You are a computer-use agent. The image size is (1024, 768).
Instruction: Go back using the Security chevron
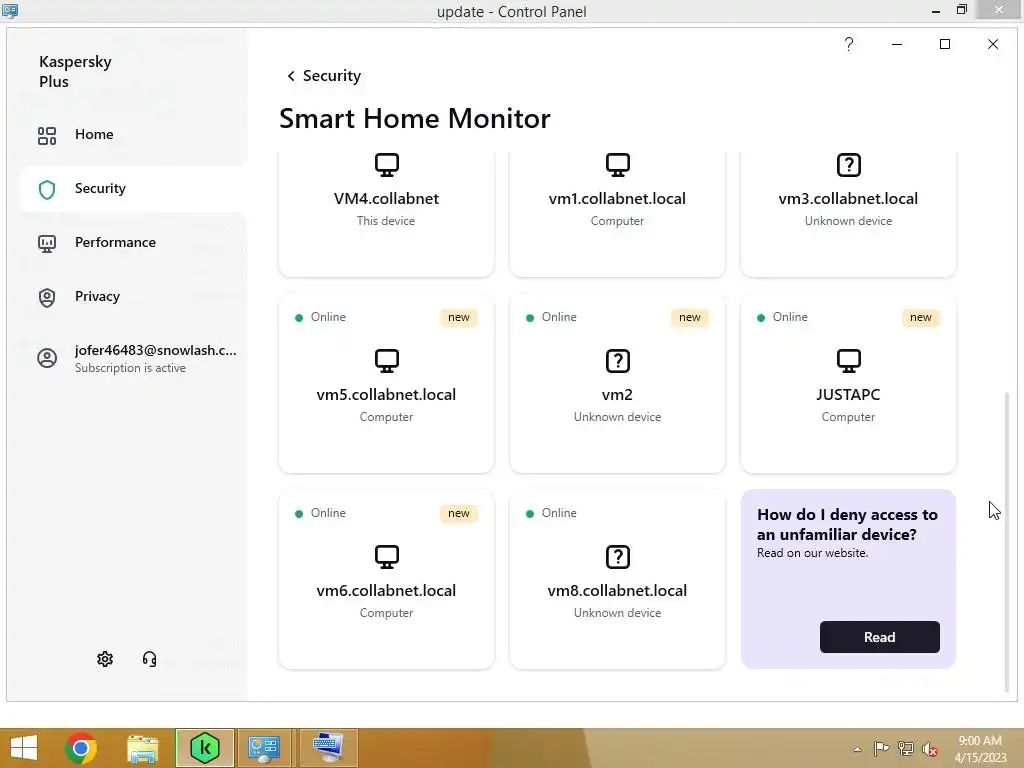(291, 76)
